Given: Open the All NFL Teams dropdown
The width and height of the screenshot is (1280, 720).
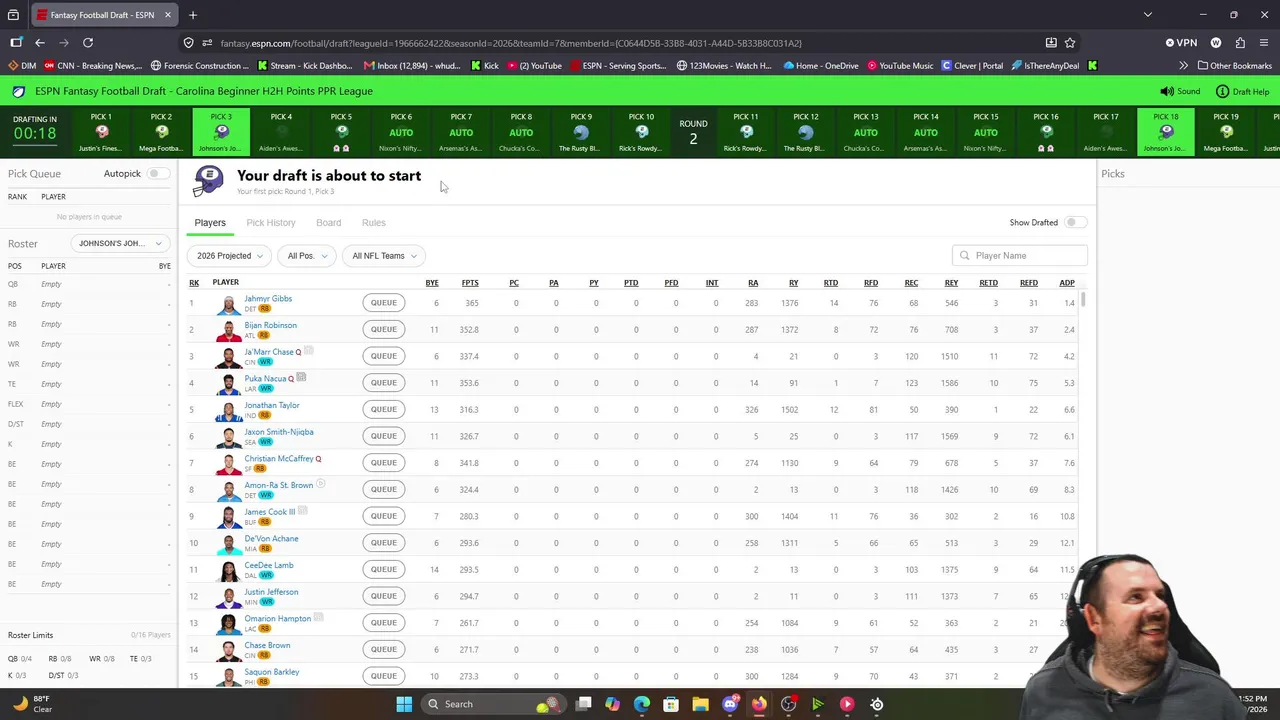Looking at the screenshot, I should (384, 256).
